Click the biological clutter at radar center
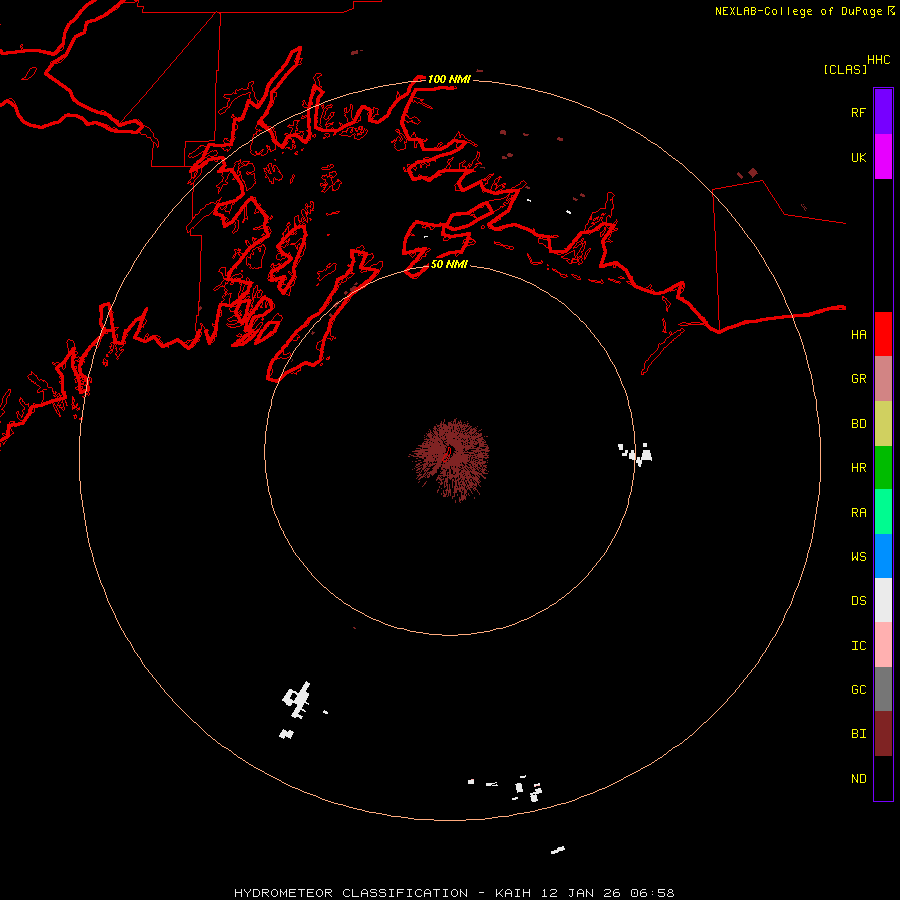Image resolution: width=900 pixels, height=900 pixels. point(449,459)
